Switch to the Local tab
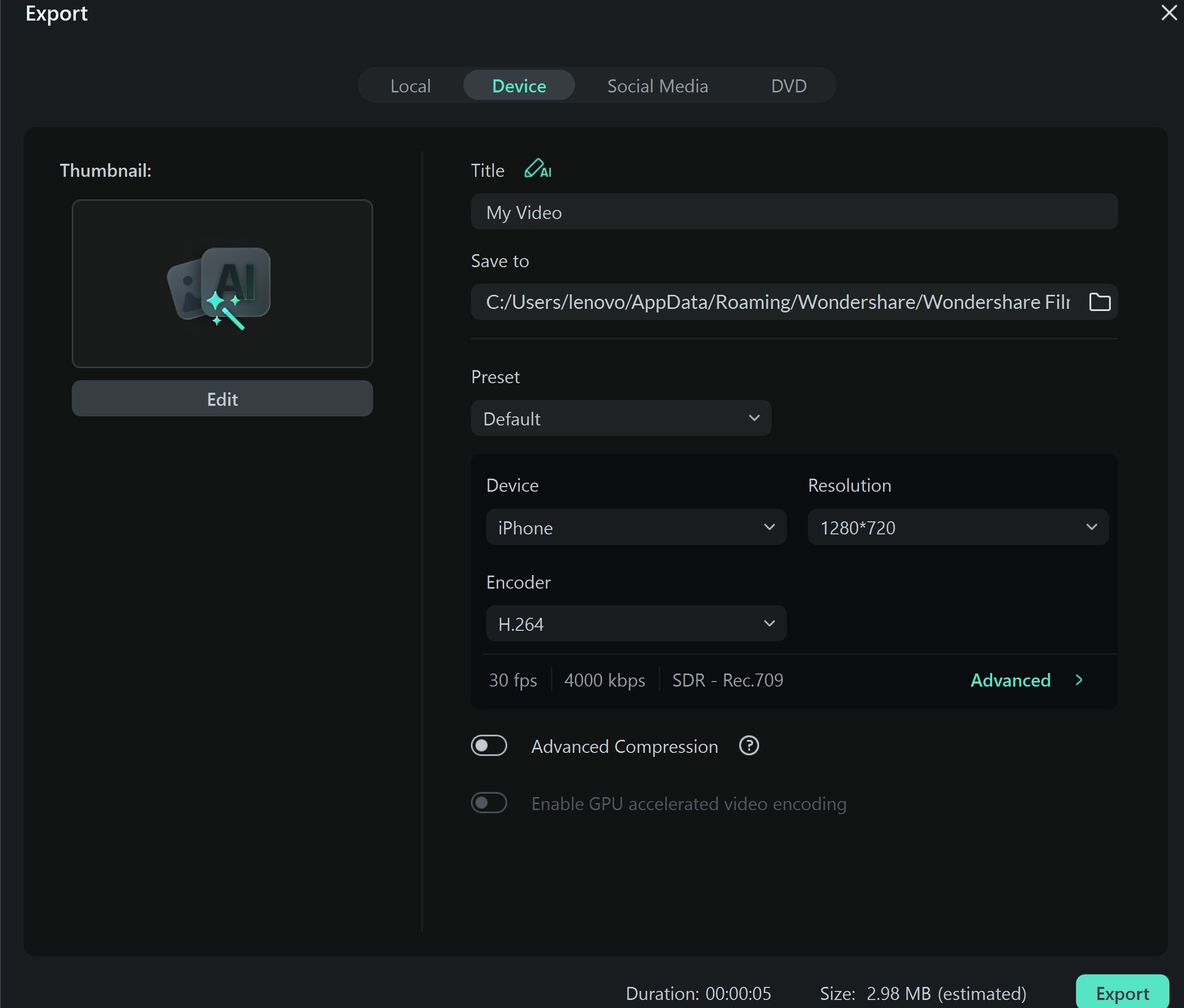Image resolution: width=1184 pixels, height=1008 pixels. pos(410,86)
